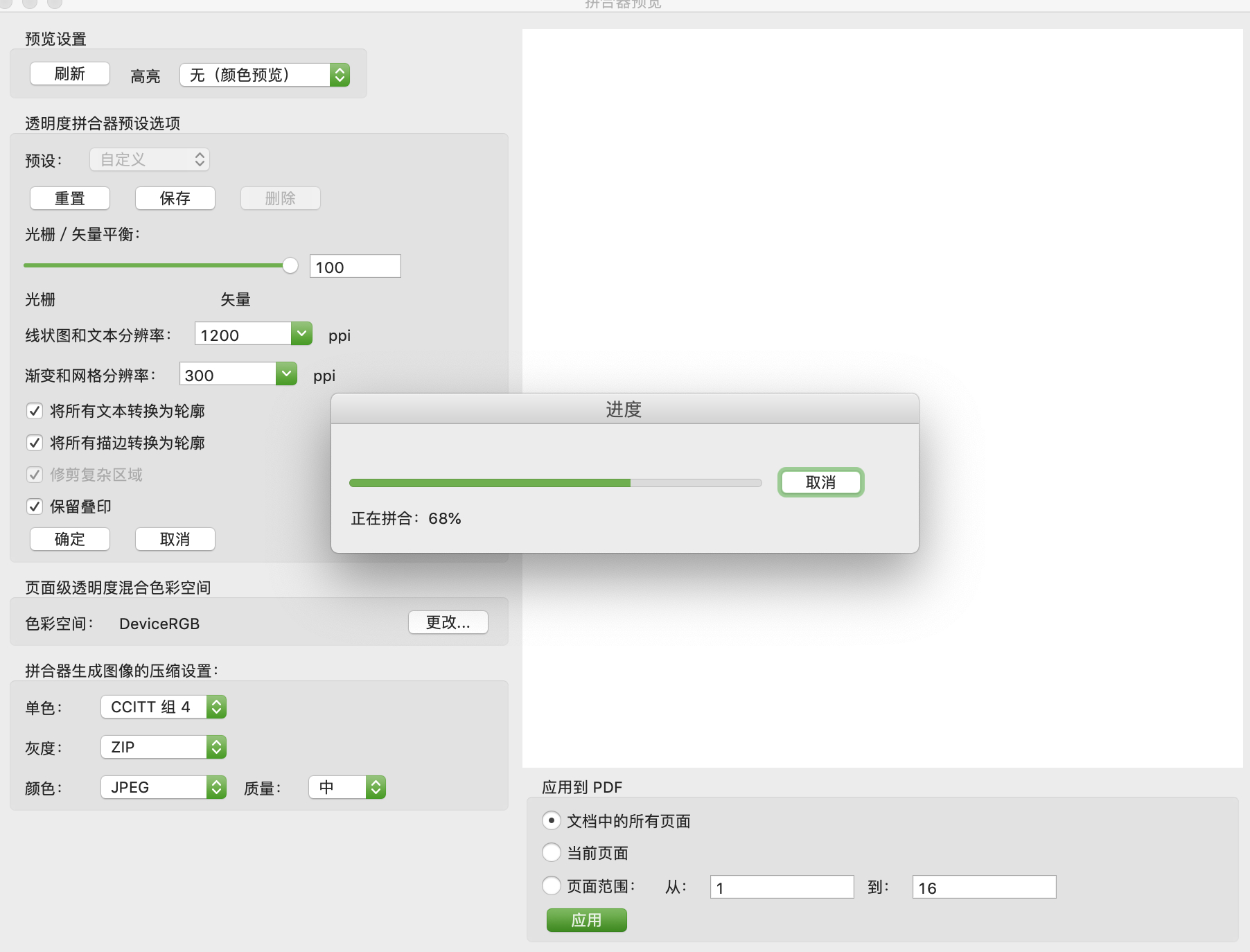
Task: Expand the 线状图和文本分辨率 1200 ppi dropdown arrow
Action: pyautogui.click(x=301, y=334)
